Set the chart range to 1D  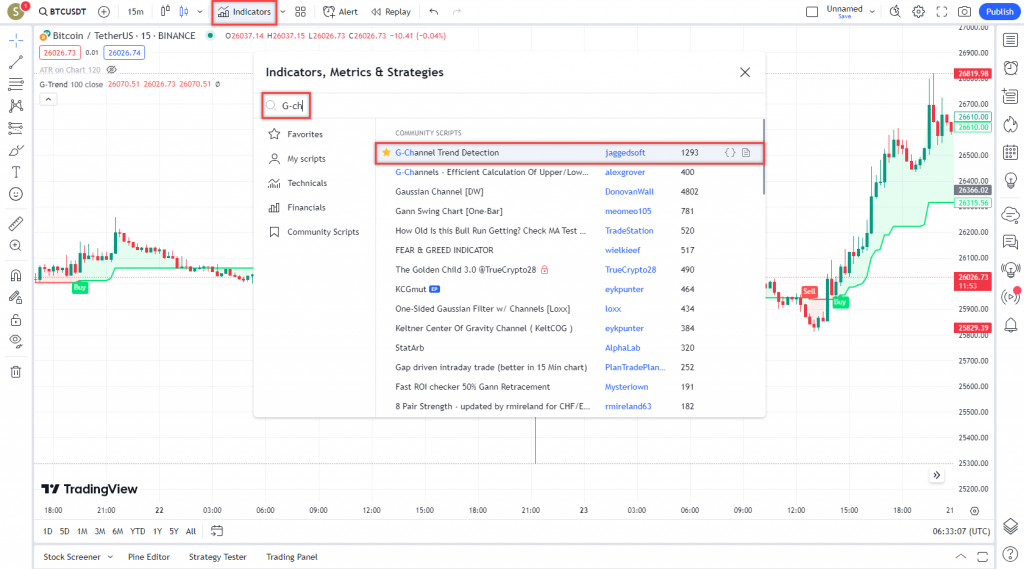click(48, 532)
